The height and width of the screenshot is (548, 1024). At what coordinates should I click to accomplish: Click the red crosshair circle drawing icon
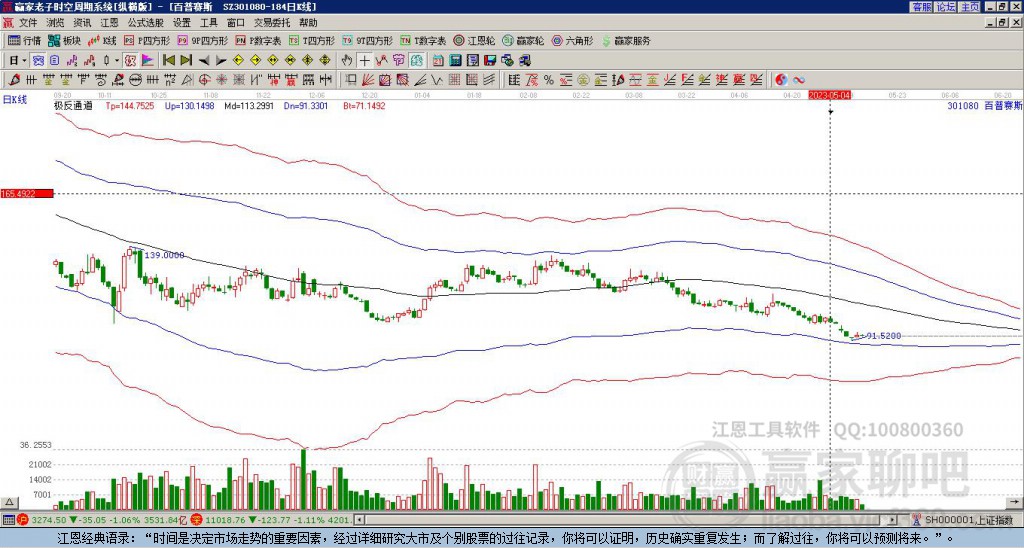coord(204,80)
